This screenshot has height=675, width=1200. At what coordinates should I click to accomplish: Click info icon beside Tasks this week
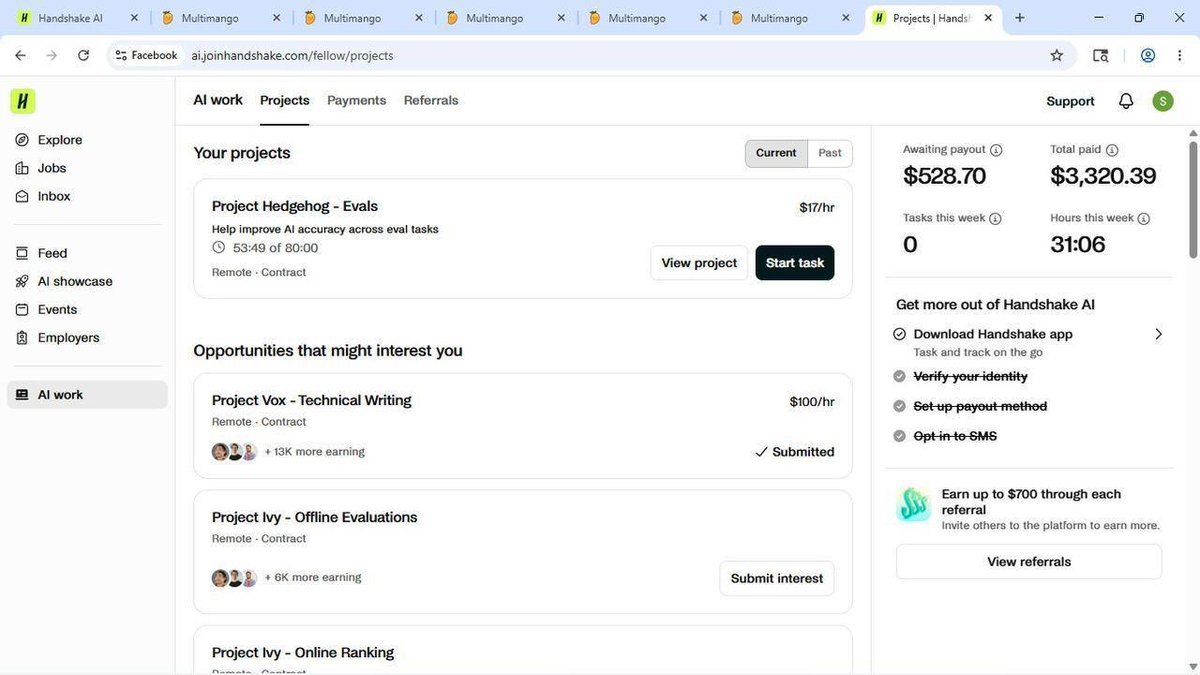point(995,218)
